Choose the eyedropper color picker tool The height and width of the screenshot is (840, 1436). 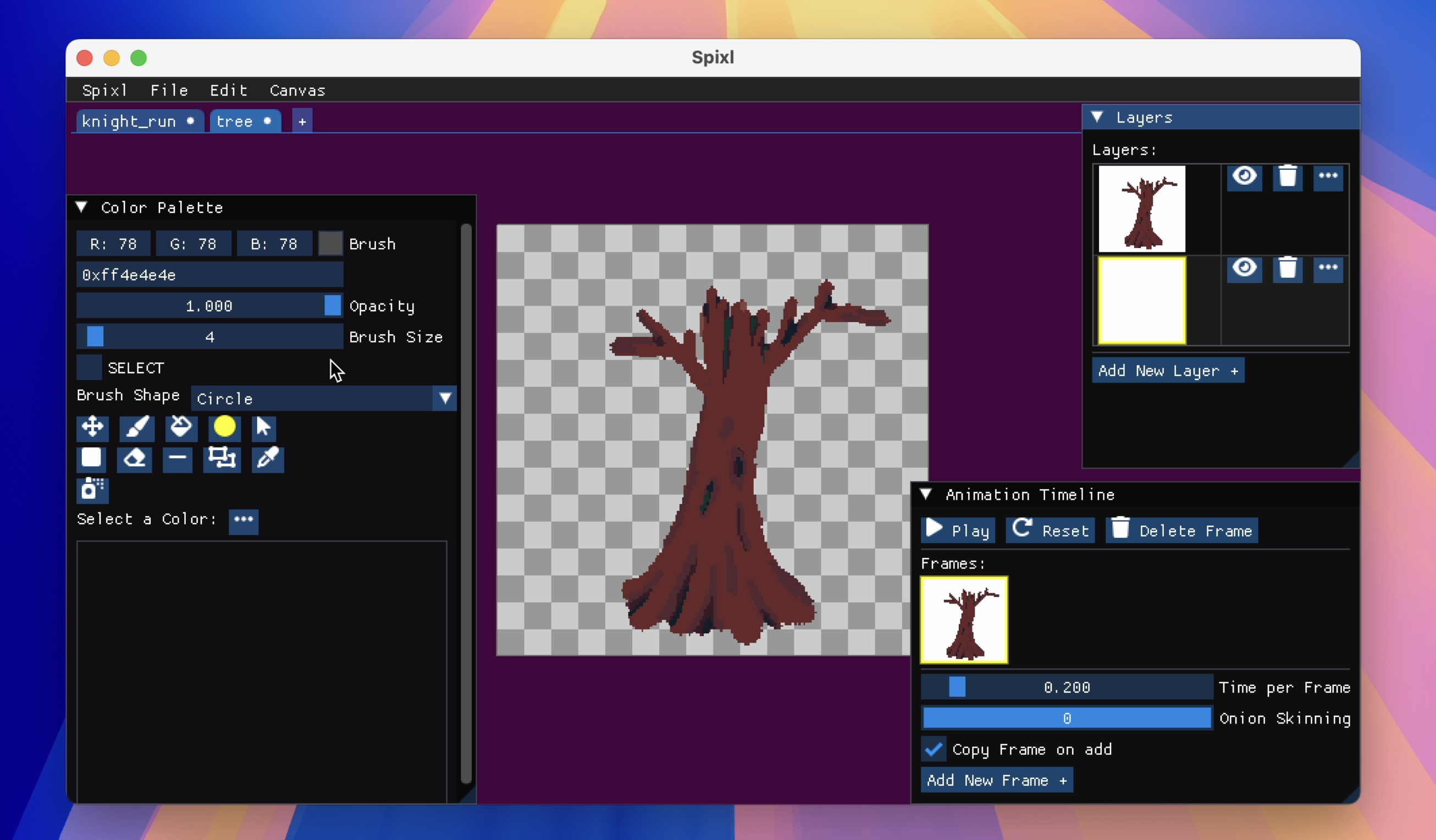tap(268, 458)
